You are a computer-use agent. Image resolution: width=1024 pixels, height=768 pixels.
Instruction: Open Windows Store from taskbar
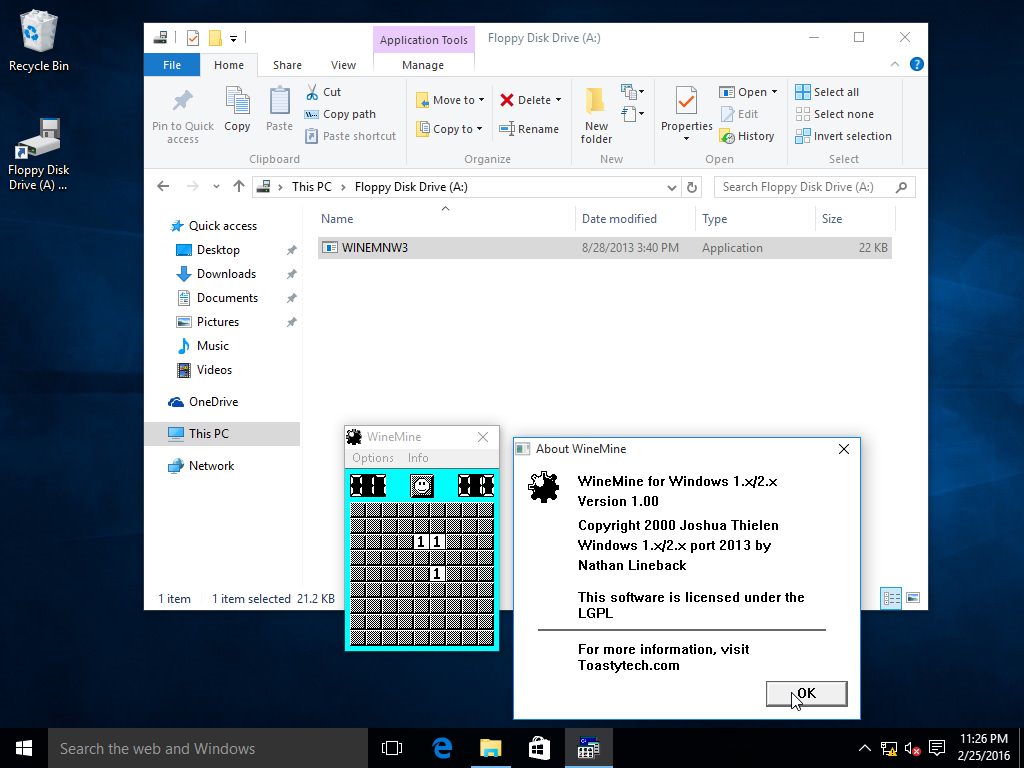pos(539,748)
